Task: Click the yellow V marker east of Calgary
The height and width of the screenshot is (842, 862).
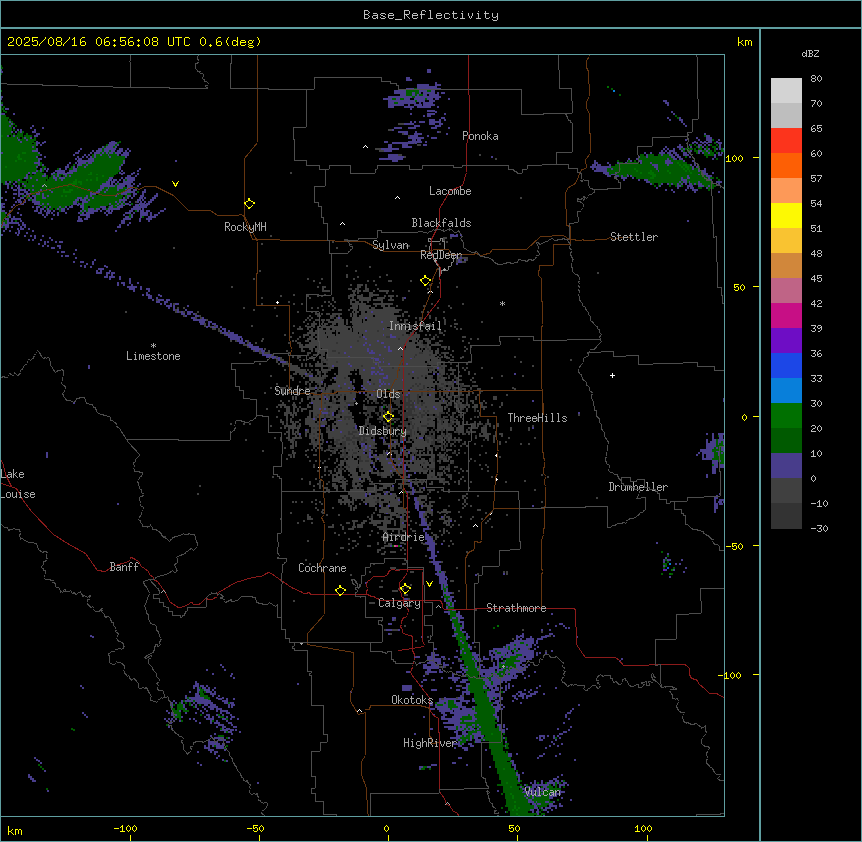Action: point(429,584)
